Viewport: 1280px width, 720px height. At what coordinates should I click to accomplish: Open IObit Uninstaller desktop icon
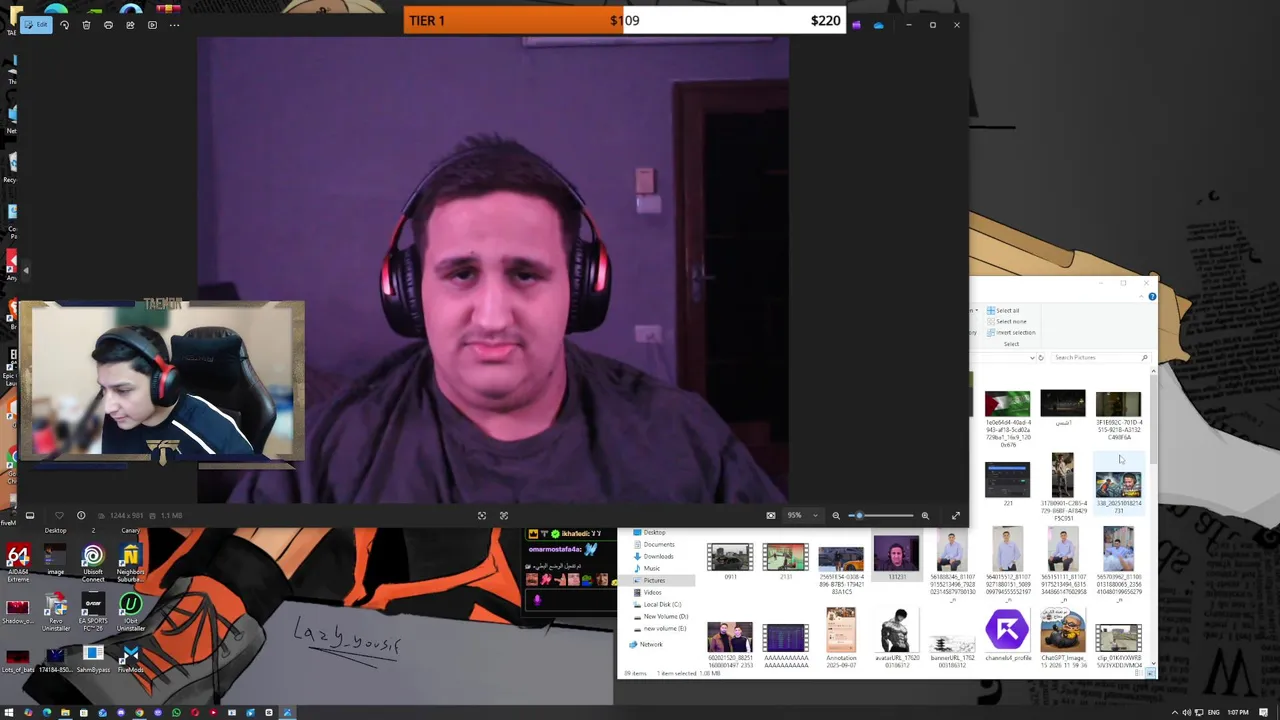tap(130, 612)
